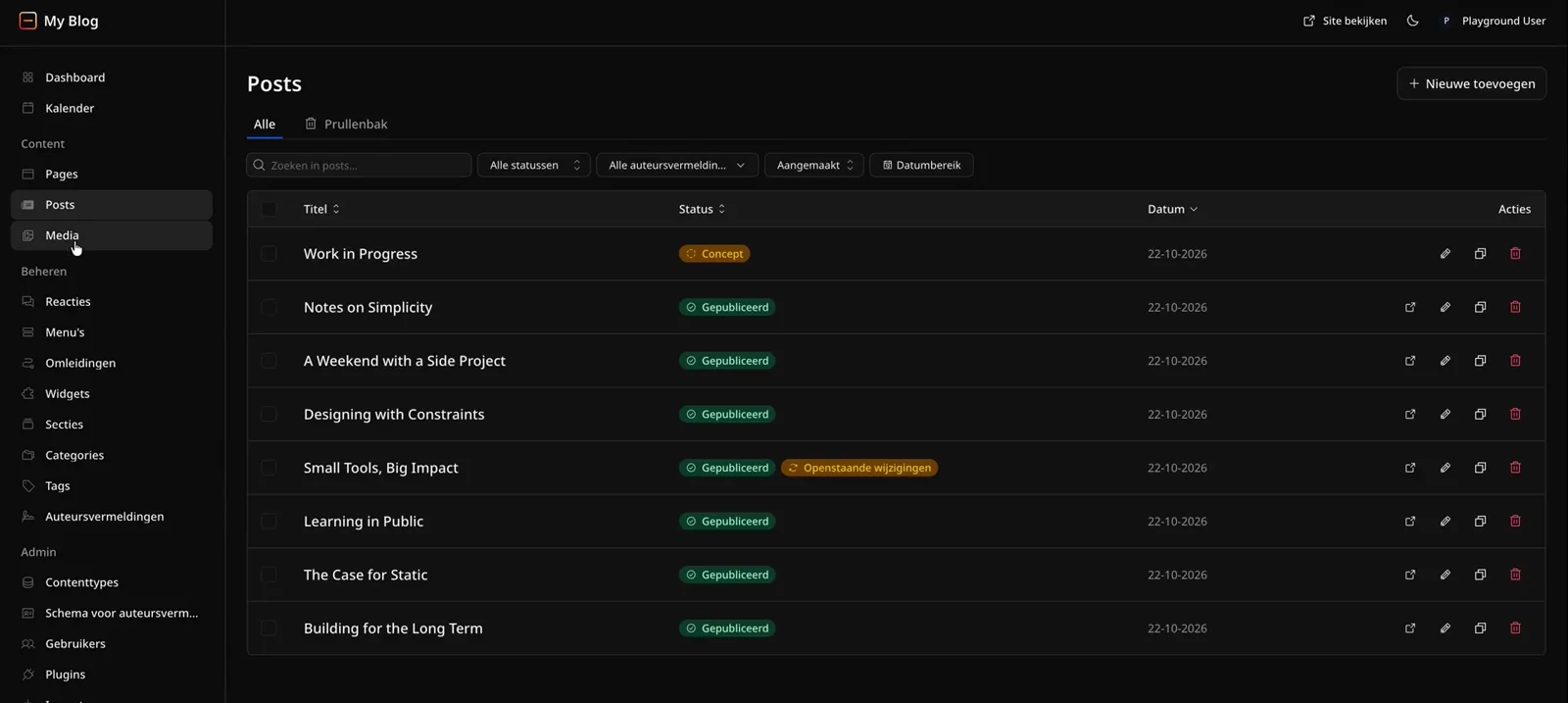Open the Alle statussen dropdown
Image resolution: width=1568 pixels, height=703 pixels.
tap(534, 165)
